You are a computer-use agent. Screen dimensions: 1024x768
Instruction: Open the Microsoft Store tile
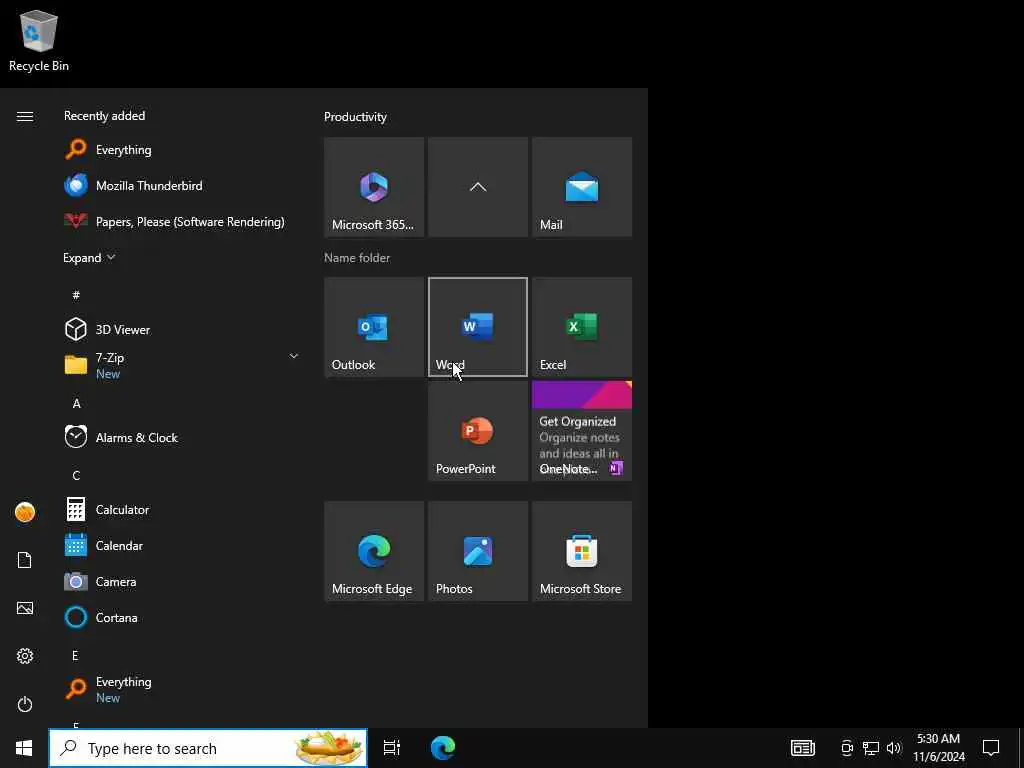[x=582, y=551]
